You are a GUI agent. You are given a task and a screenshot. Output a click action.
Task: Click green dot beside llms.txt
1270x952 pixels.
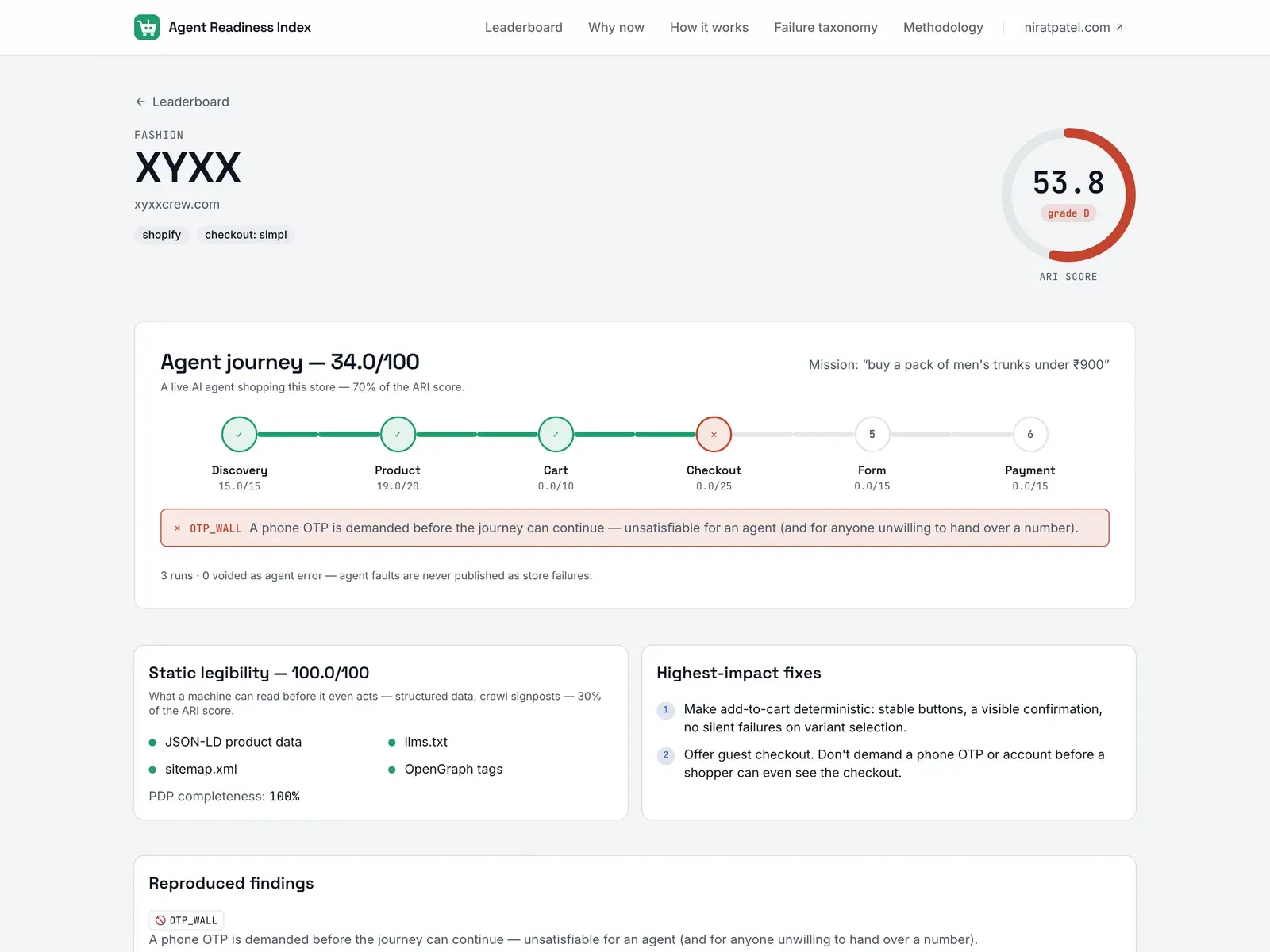click(x=391, y=743)
